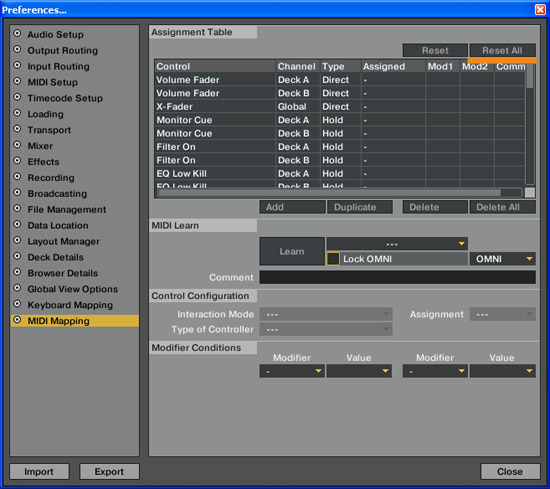Click the radio bullet beside Transport
550x489 pixels.
pos(17,129)
